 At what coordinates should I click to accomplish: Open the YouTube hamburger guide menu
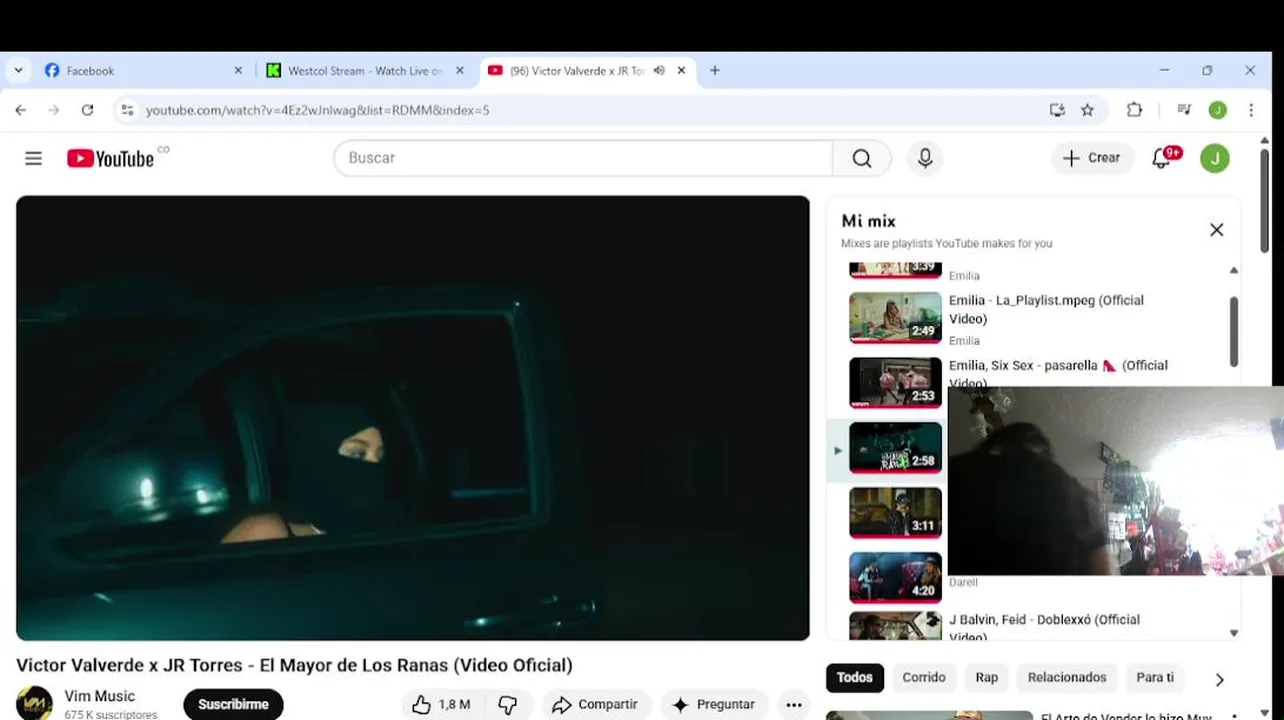[34, 158]
